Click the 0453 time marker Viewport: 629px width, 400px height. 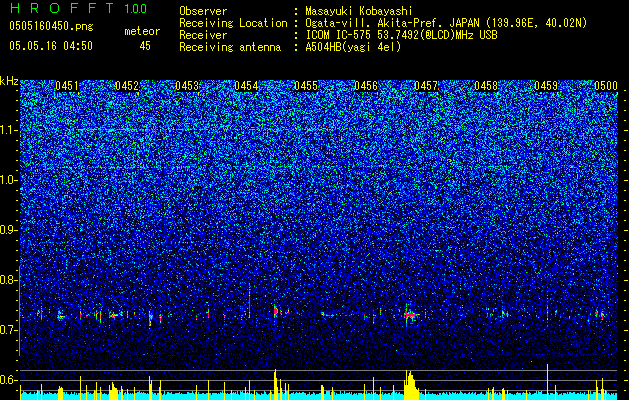[187, 86]
